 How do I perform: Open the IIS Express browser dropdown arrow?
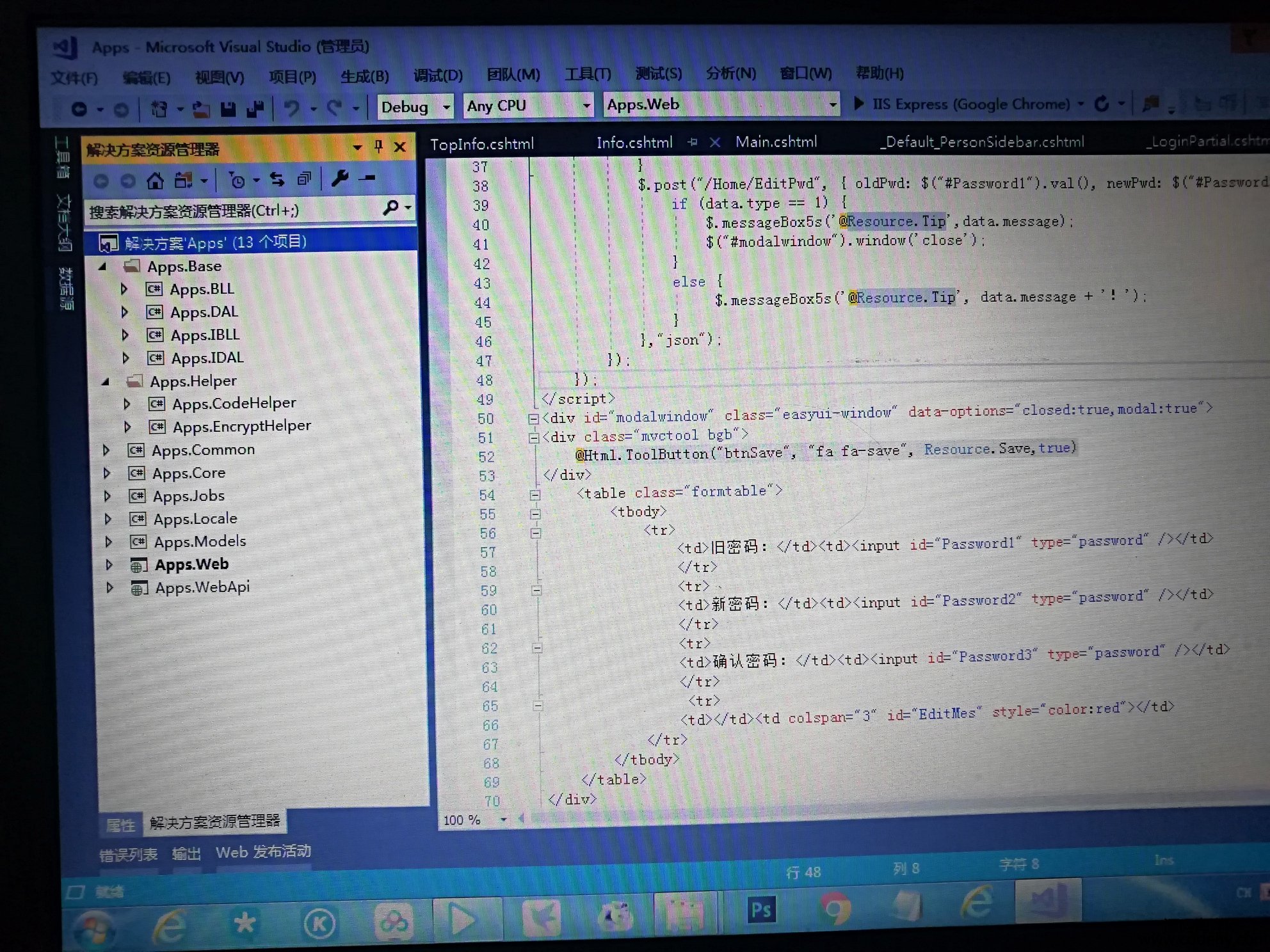click(1081, 103)
